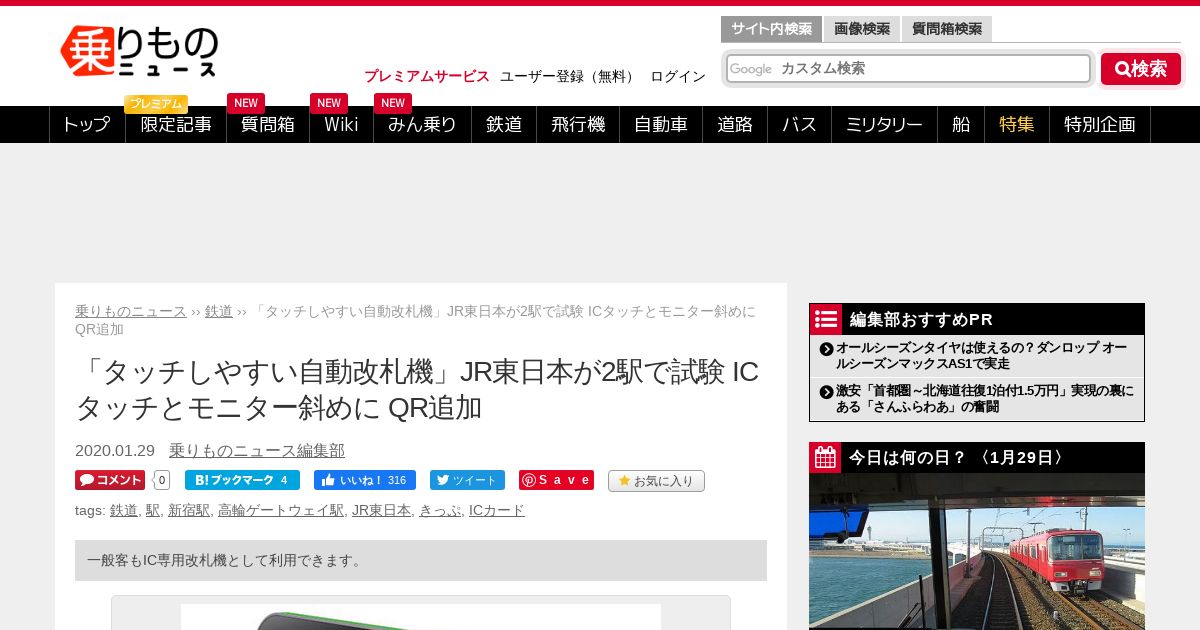Click the 乗りものニュース breadcrumb link
This screenshot has height=630, width=1200.
pos(131,311)
